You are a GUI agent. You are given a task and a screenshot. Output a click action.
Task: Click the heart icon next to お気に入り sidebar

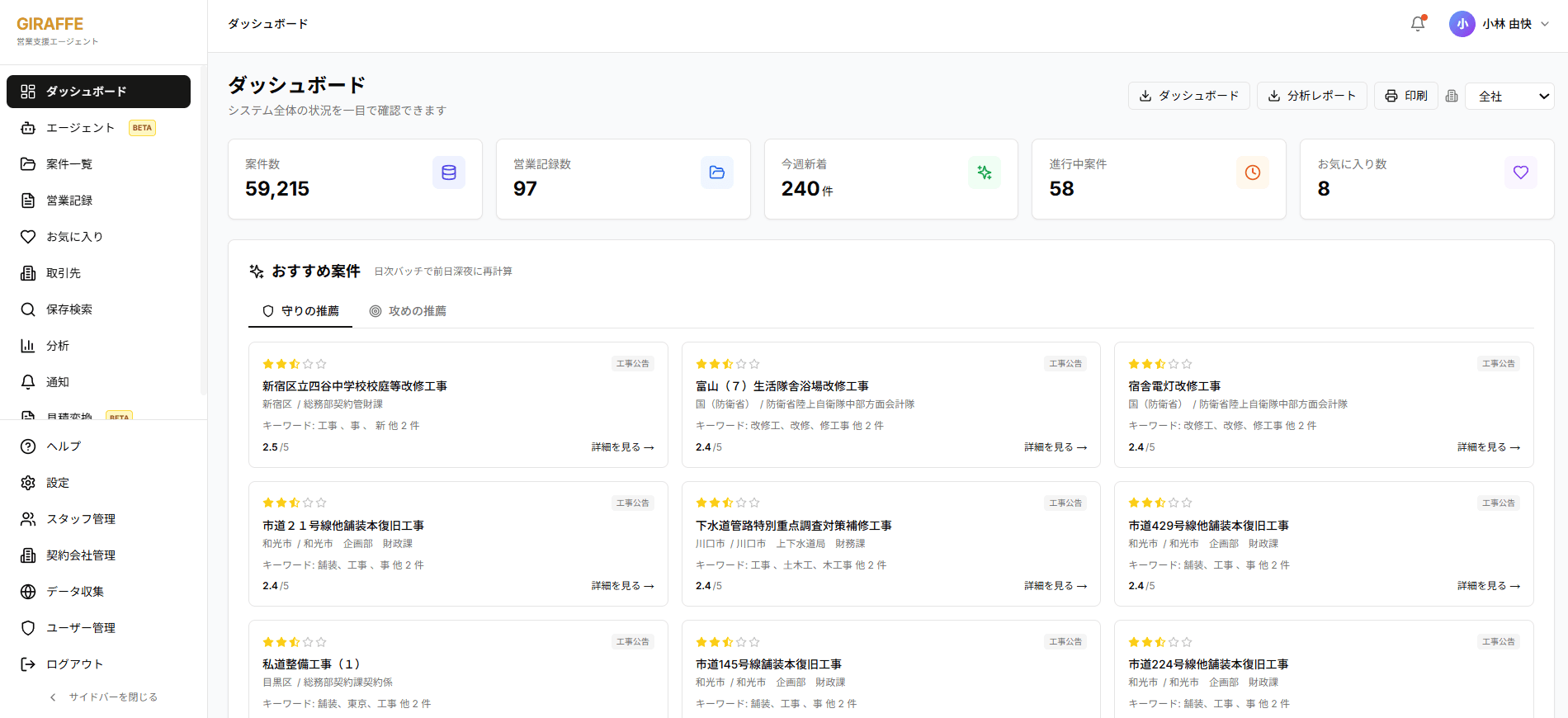28,237
